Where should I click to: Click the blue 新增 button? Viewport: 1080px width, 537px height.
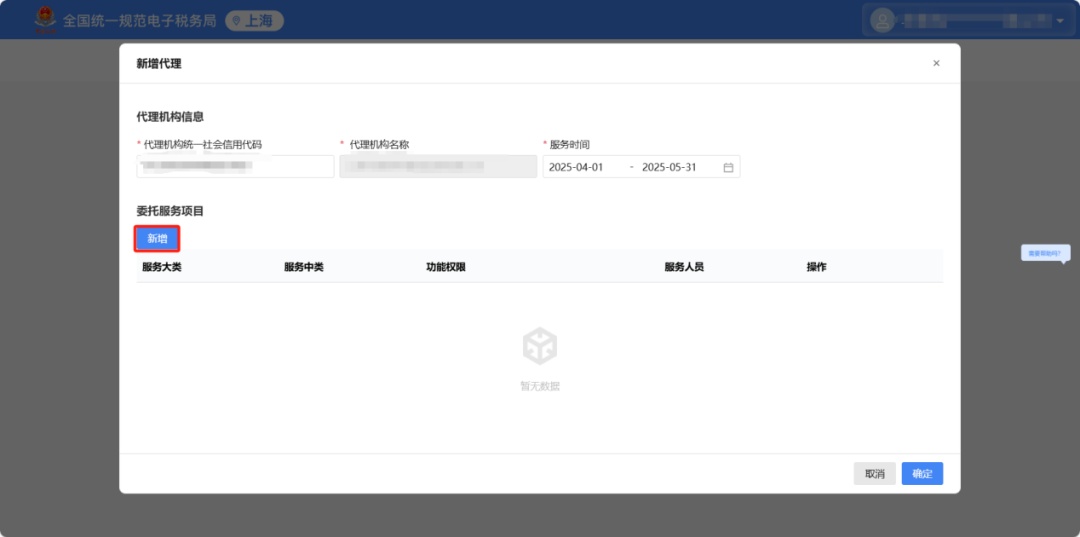click(x=157, y=239)
